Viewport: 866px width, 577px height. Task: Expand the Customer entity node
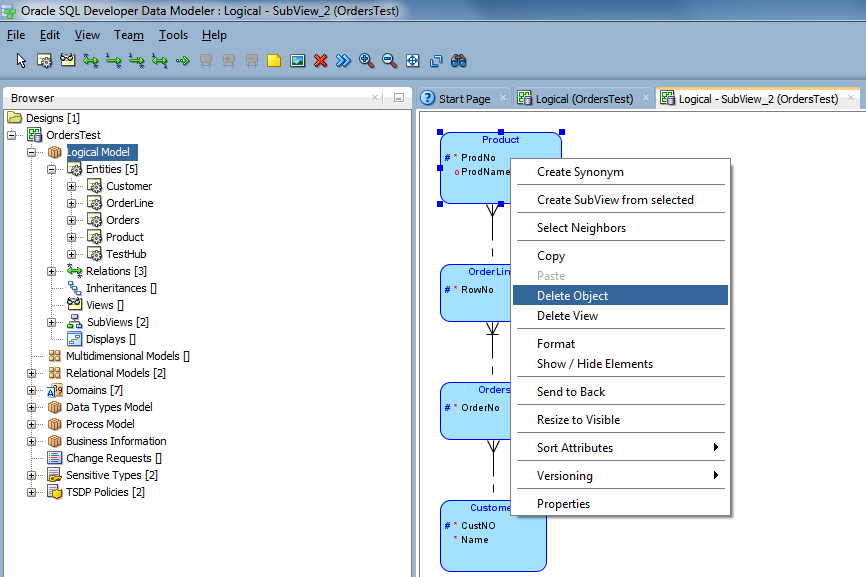(72, 187)
